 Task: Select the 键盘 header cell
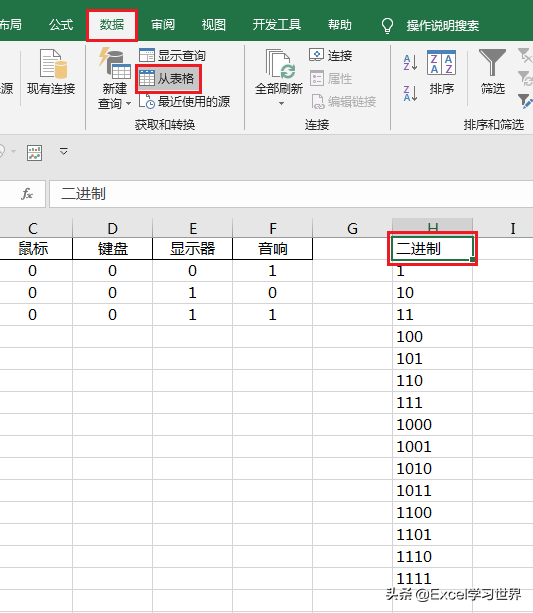[113, 249]
